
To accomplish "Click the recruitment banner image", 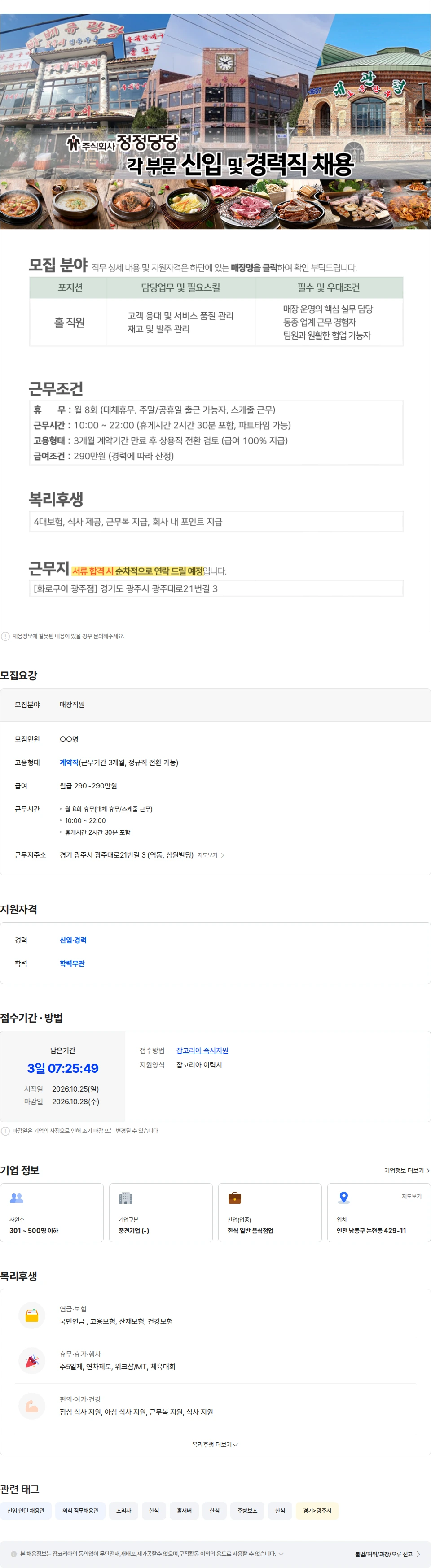I will pyautogui.click(x=215, y=121).
